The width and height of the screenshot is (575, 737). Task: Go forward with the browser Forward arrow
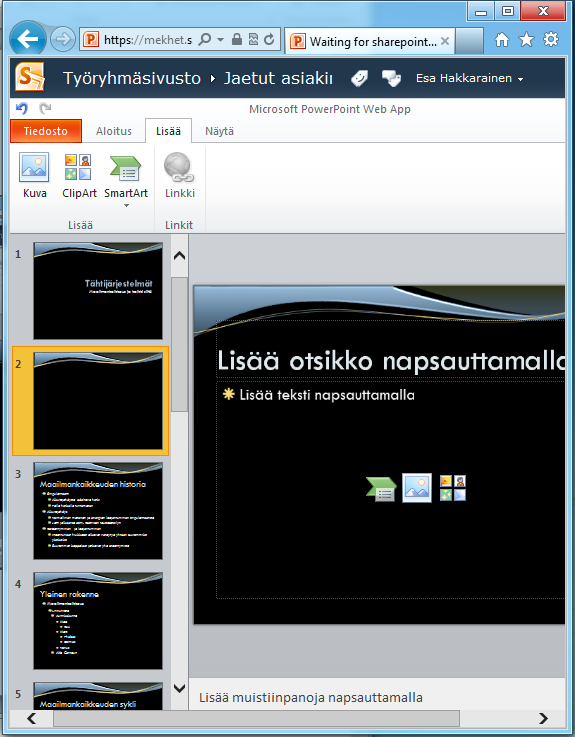click(x=63, y=39)
